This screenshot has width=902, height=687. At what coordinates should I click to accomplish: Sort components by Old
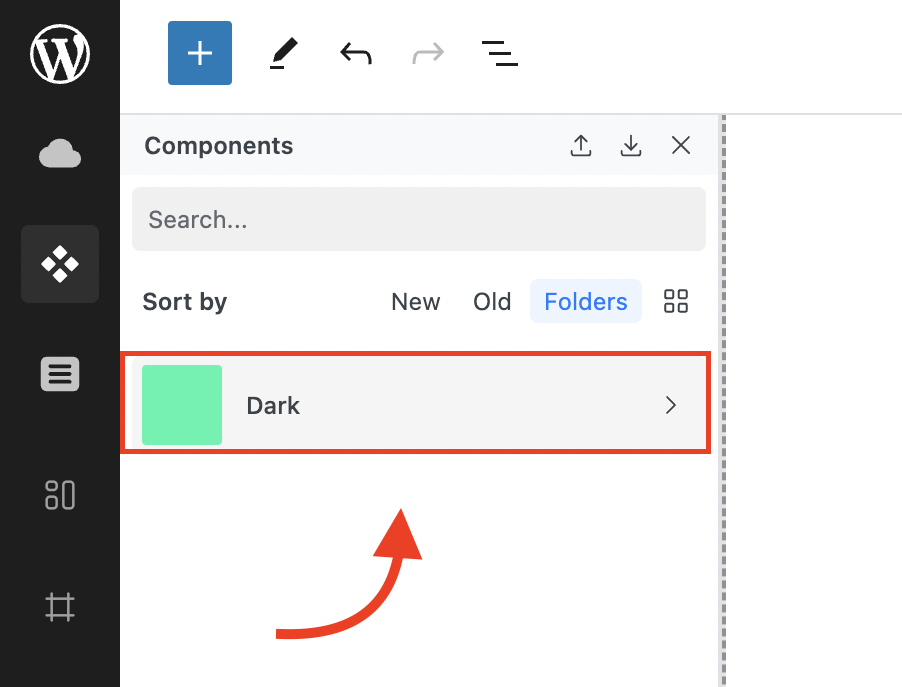pyautogui.click(x=492, y=302)
